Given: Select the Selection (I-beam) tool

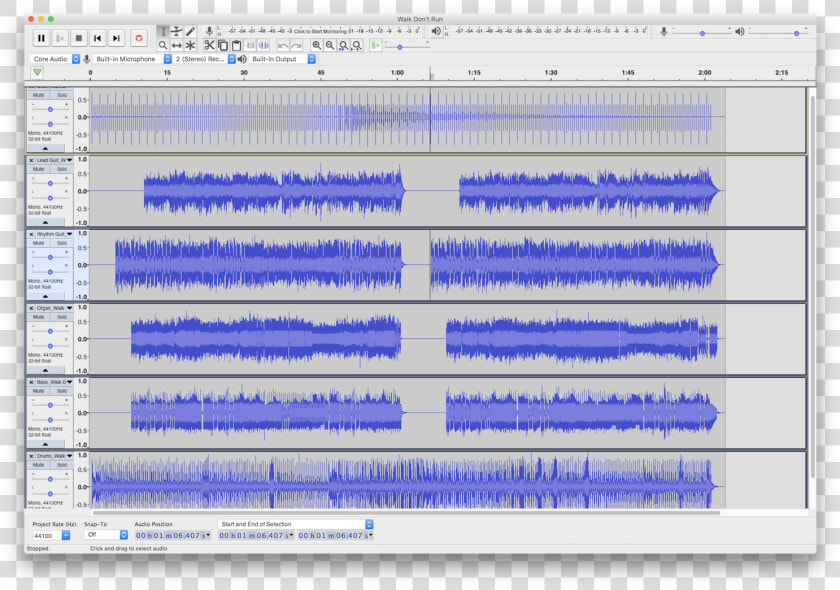Looking at the screenshot, I should 163,32.
